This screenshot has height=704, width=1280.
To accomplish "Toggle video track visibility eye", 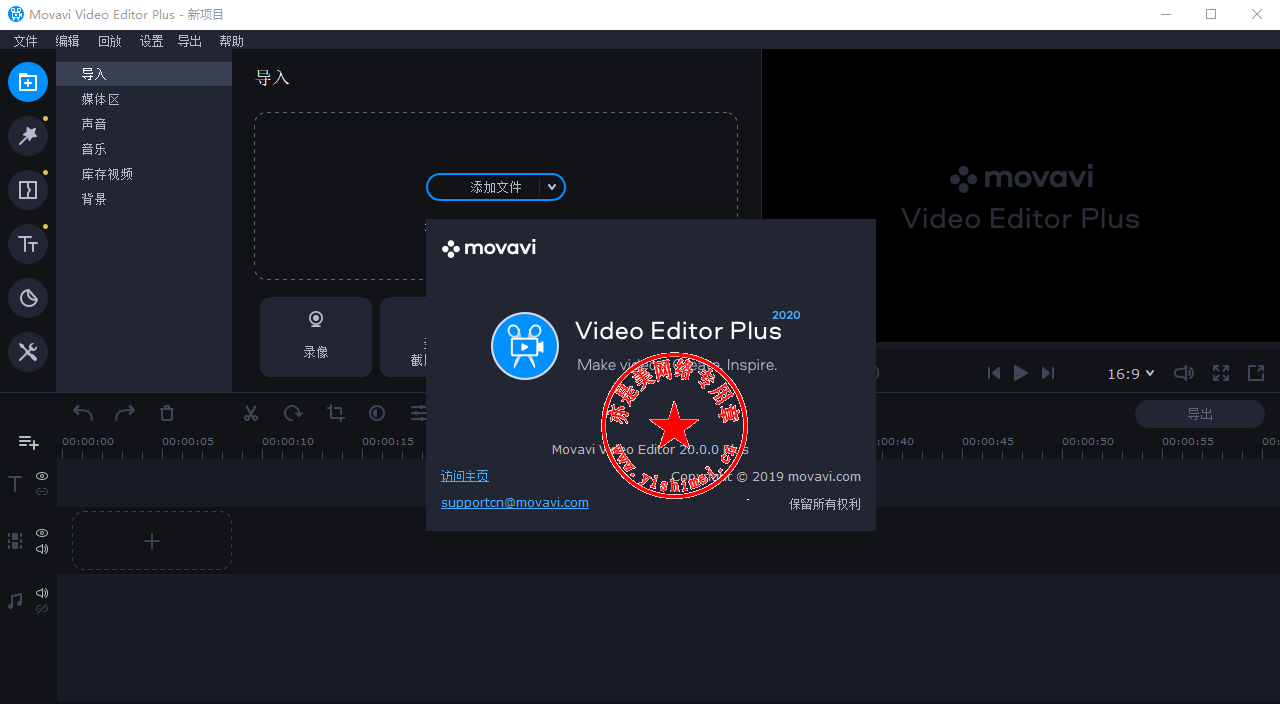I will point(42,534).
